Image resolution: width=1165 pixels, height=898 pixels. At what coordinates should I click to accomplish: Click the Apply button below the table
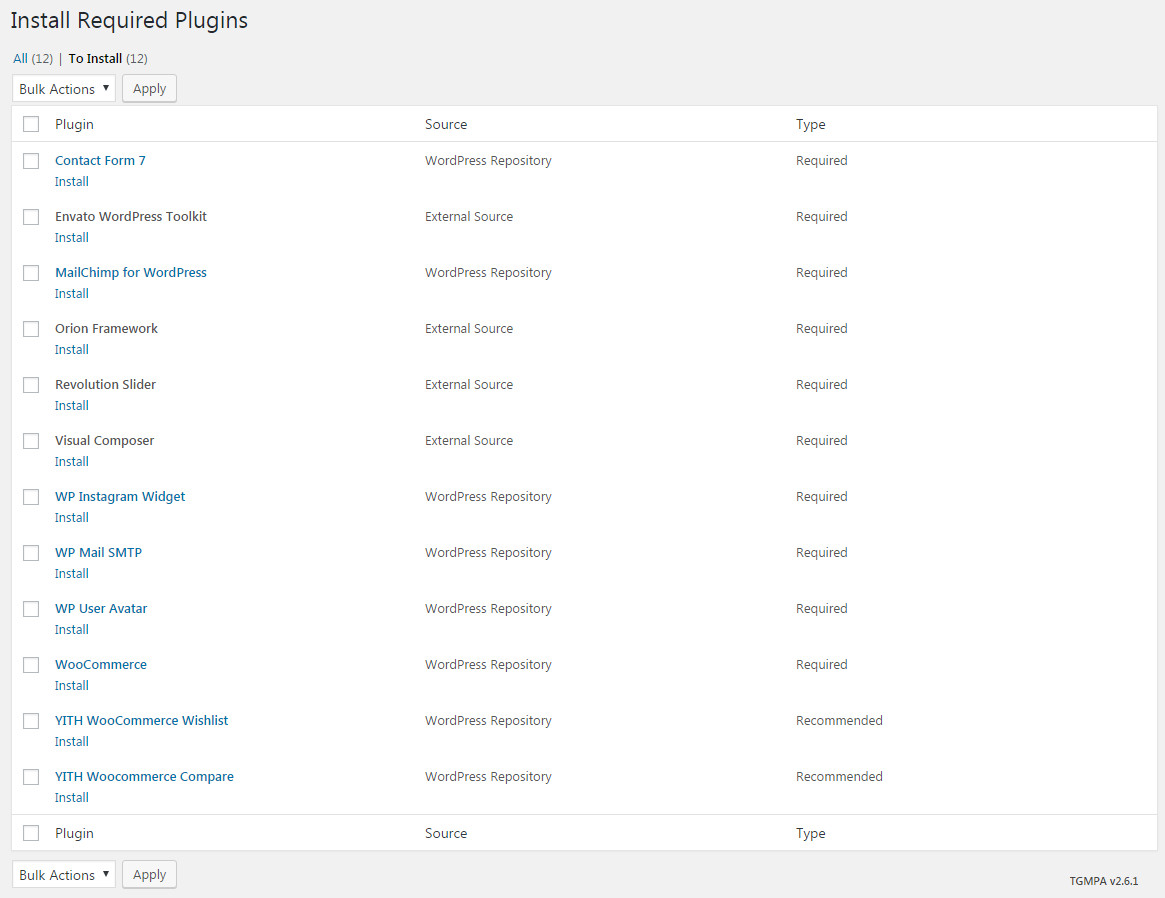[149, 874]
